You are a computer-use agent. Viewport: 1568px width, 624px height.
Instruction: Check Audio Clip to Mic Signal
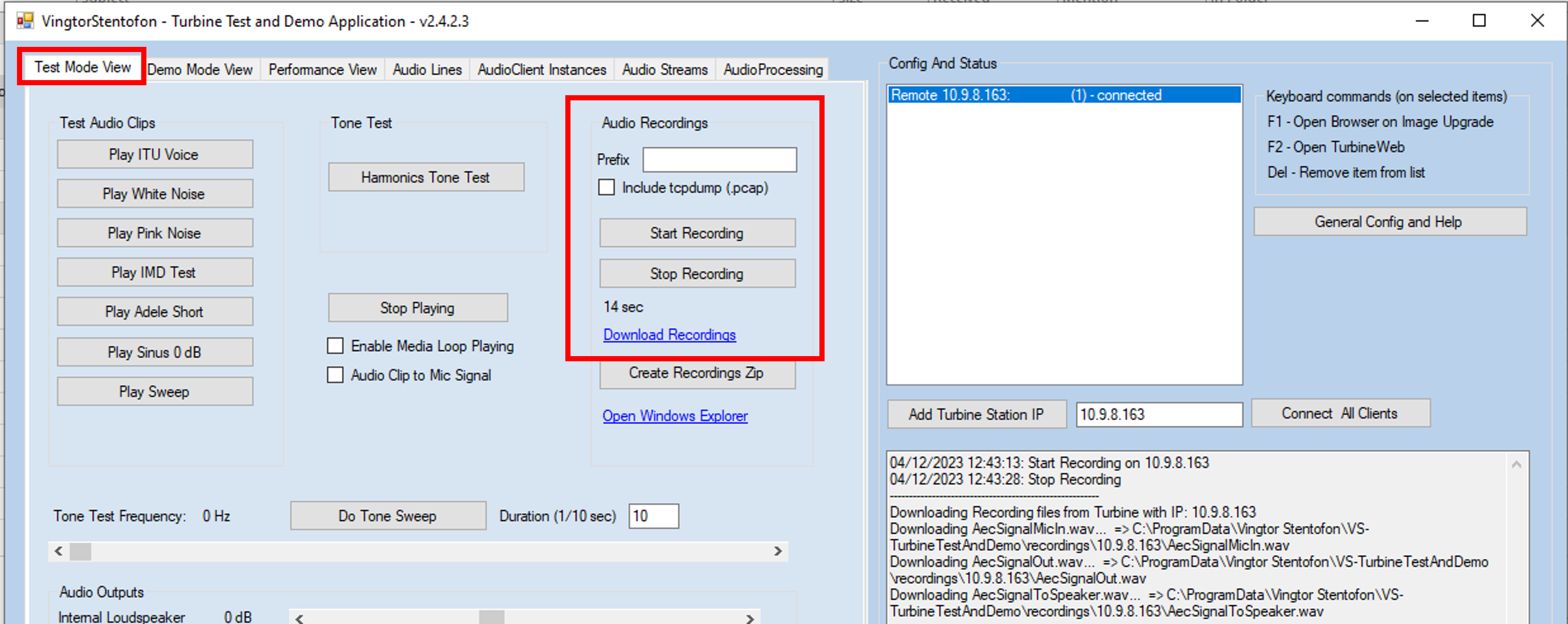(x=335, y=375)
